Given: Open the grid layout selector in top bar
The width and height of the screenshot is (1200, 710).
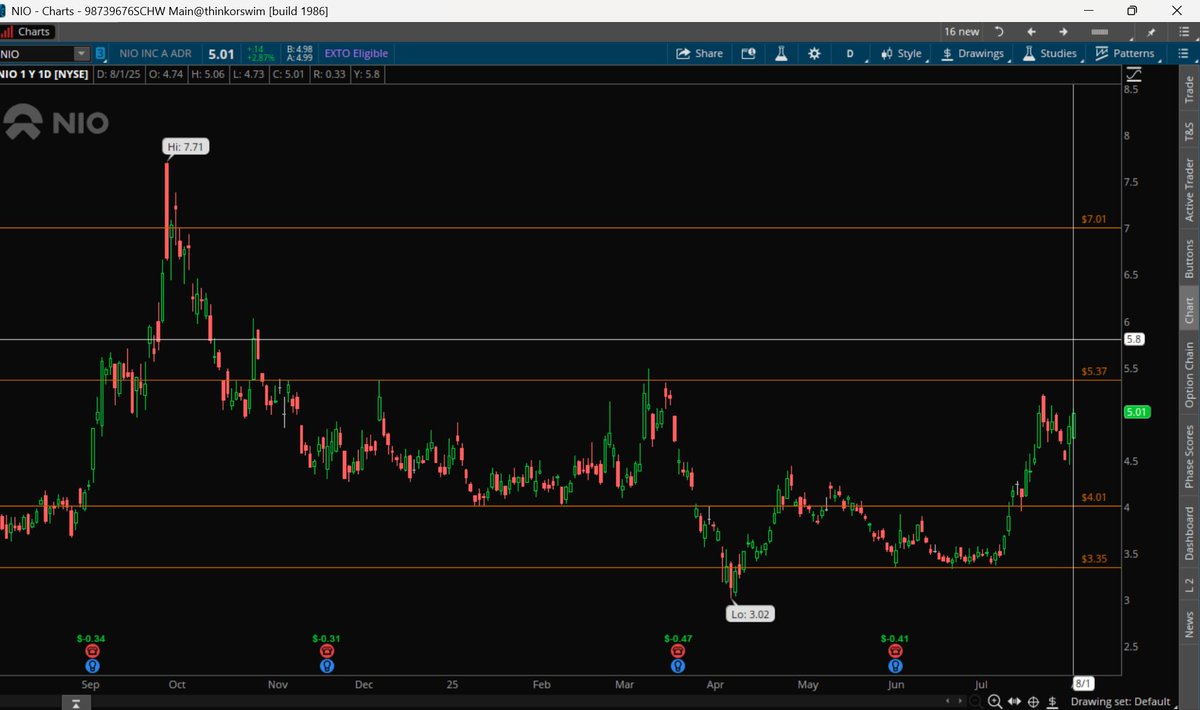Looking at the screenshot, I should coord(1098,32).
